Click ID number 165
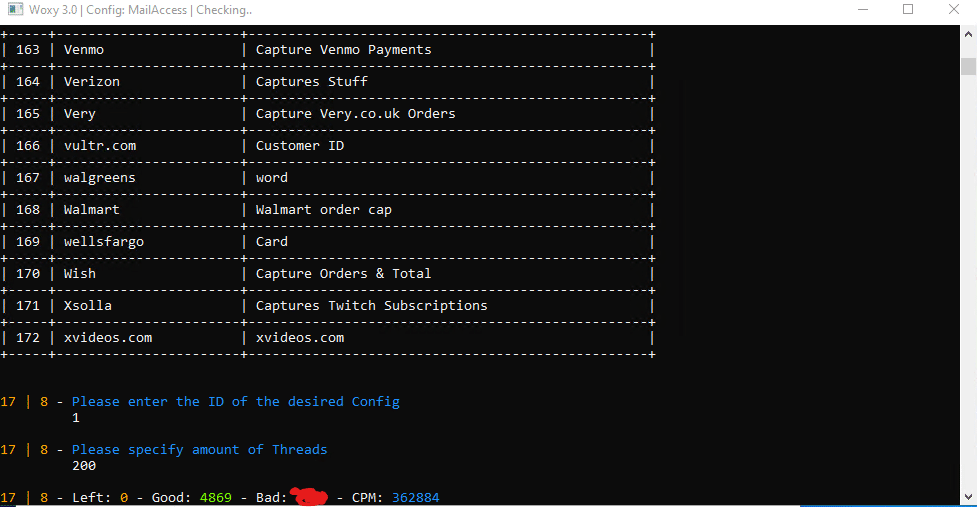The width and height of the screenshot is (977, 507). coord(27,114)
